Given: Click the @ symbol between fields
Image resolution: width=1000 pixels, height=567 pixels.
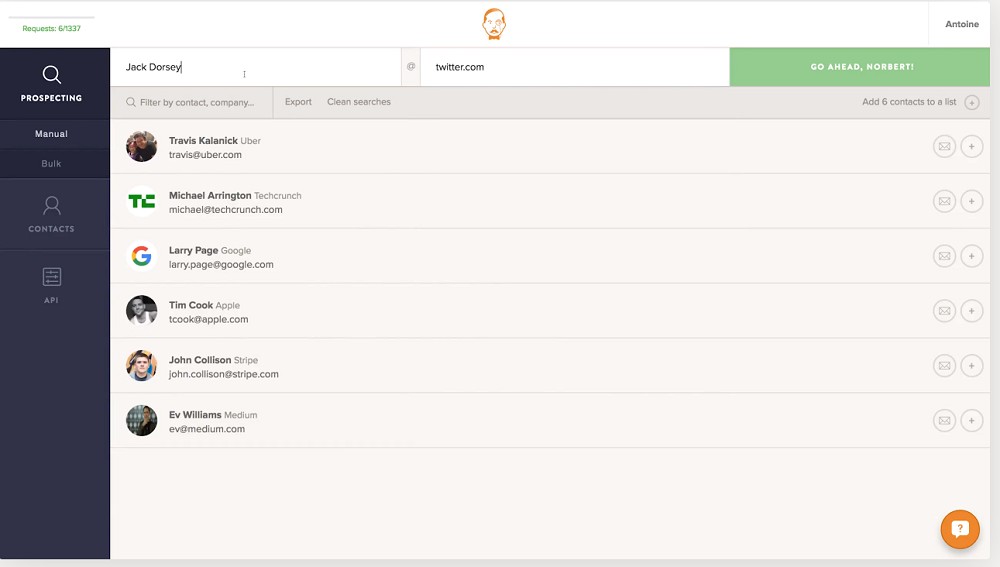Looking at the screenshot, I should pos(411,66).
